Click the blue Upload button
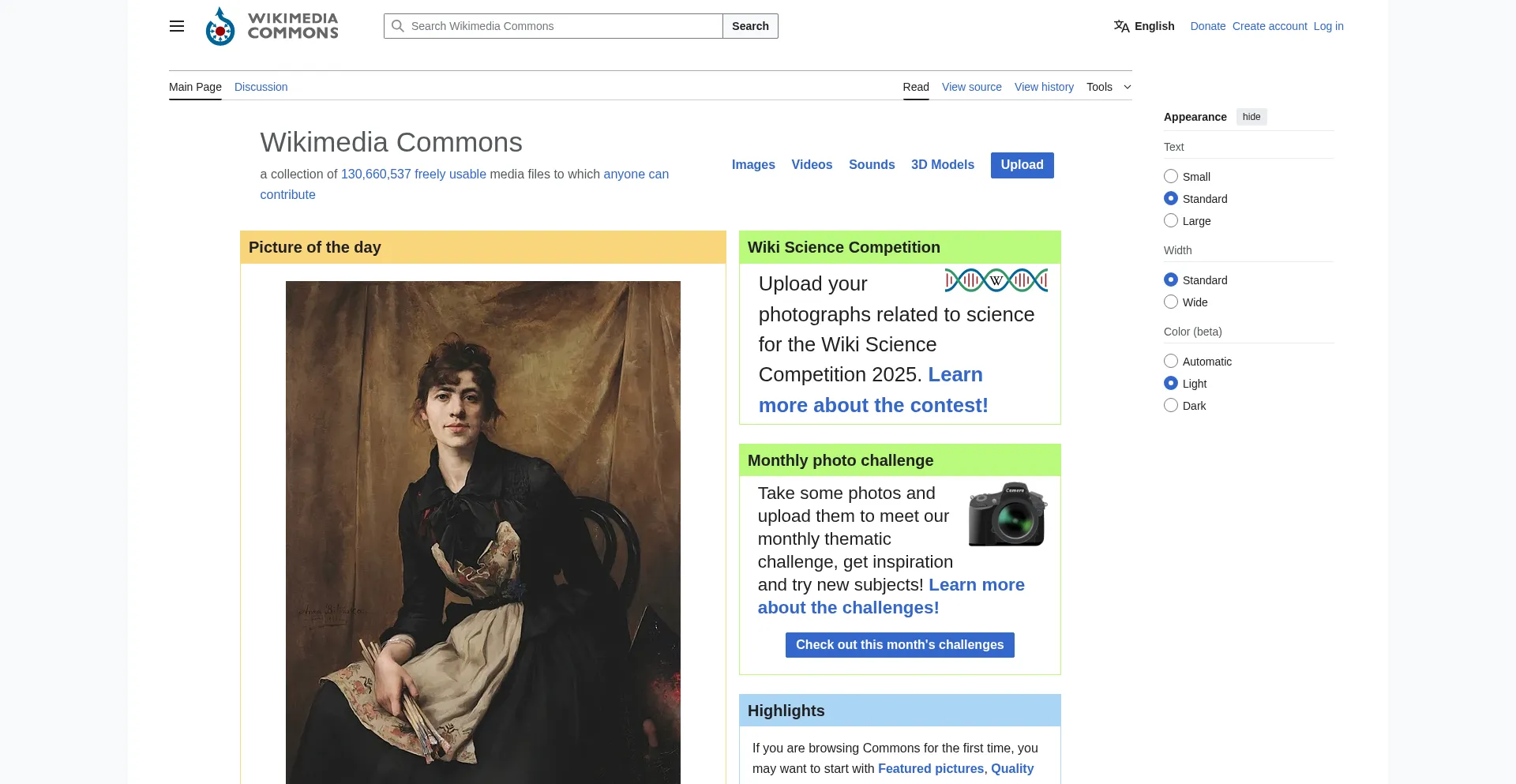 (1022, 165)
